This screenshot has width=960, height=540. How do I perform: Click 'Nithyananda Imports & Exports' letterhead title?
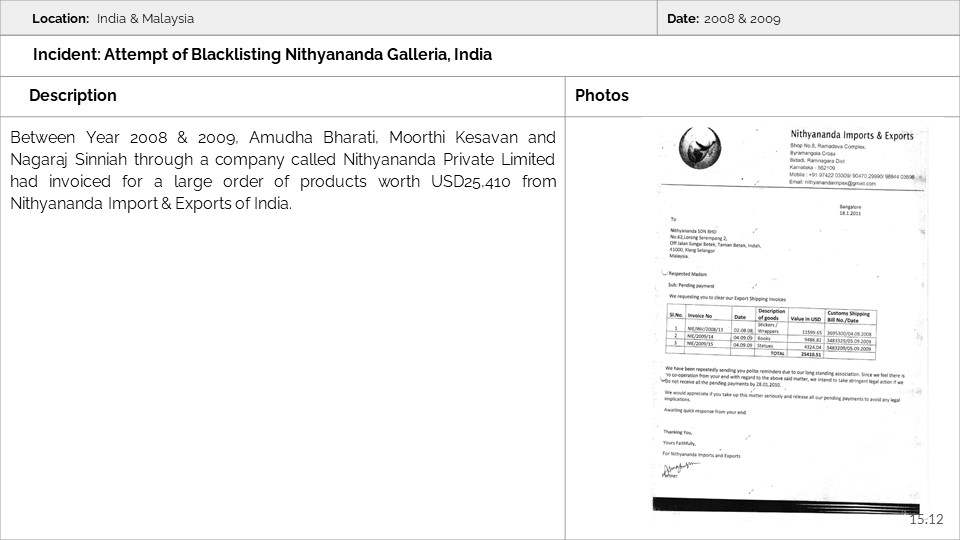pyautogui.click(x=852, y=135)
